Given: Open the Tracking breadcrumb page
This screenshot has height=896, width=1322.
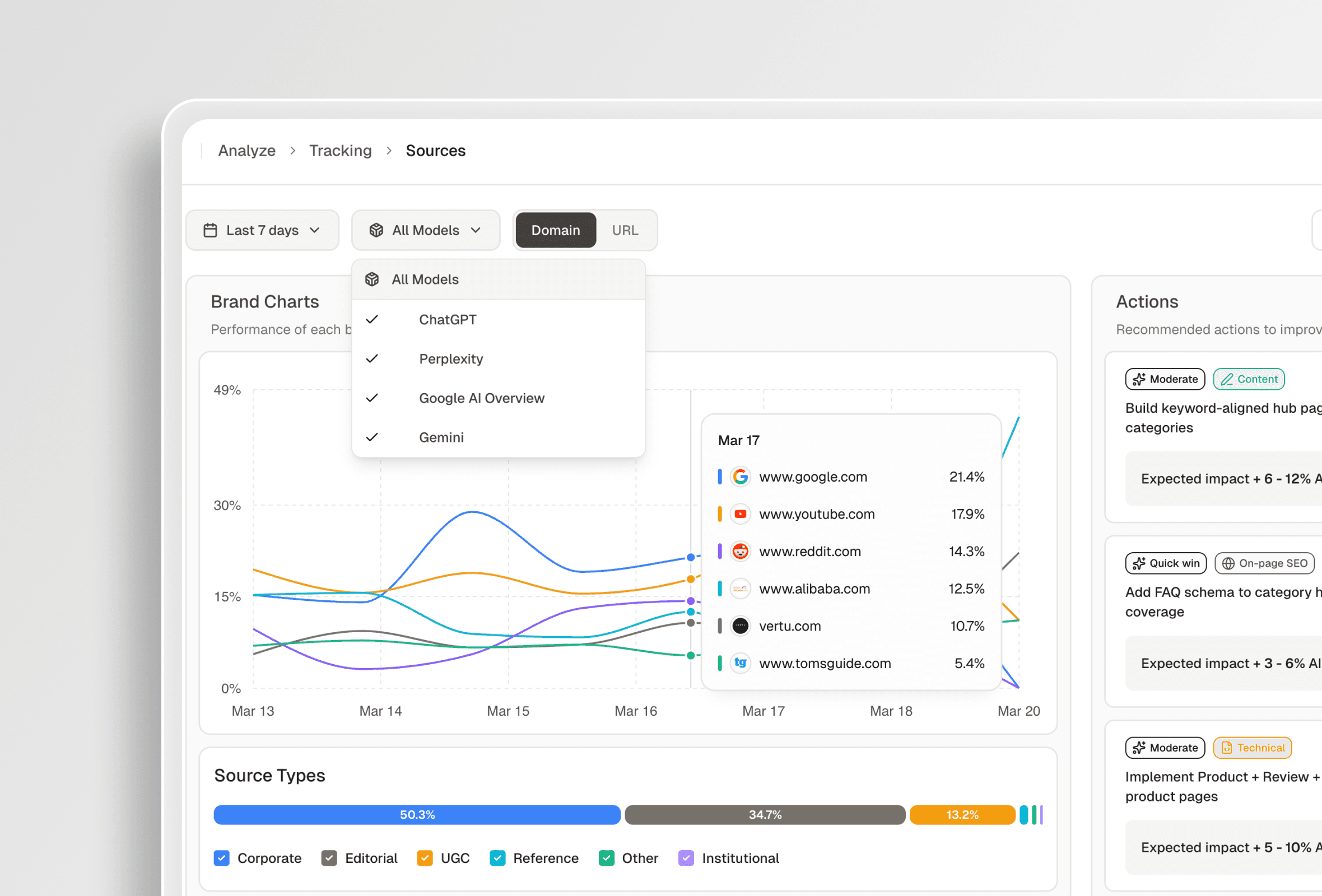Looking at the screenshot, I should [340, 150].
